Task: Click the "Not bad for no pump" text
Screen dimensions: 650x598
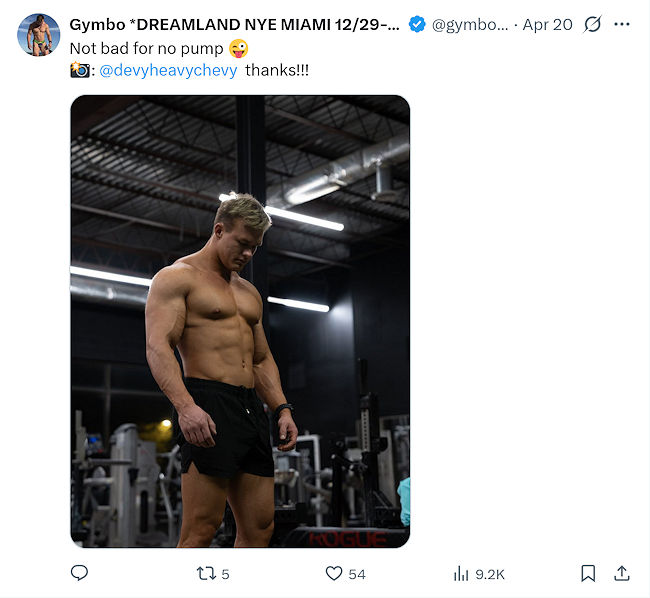Action: click(147, 48)
